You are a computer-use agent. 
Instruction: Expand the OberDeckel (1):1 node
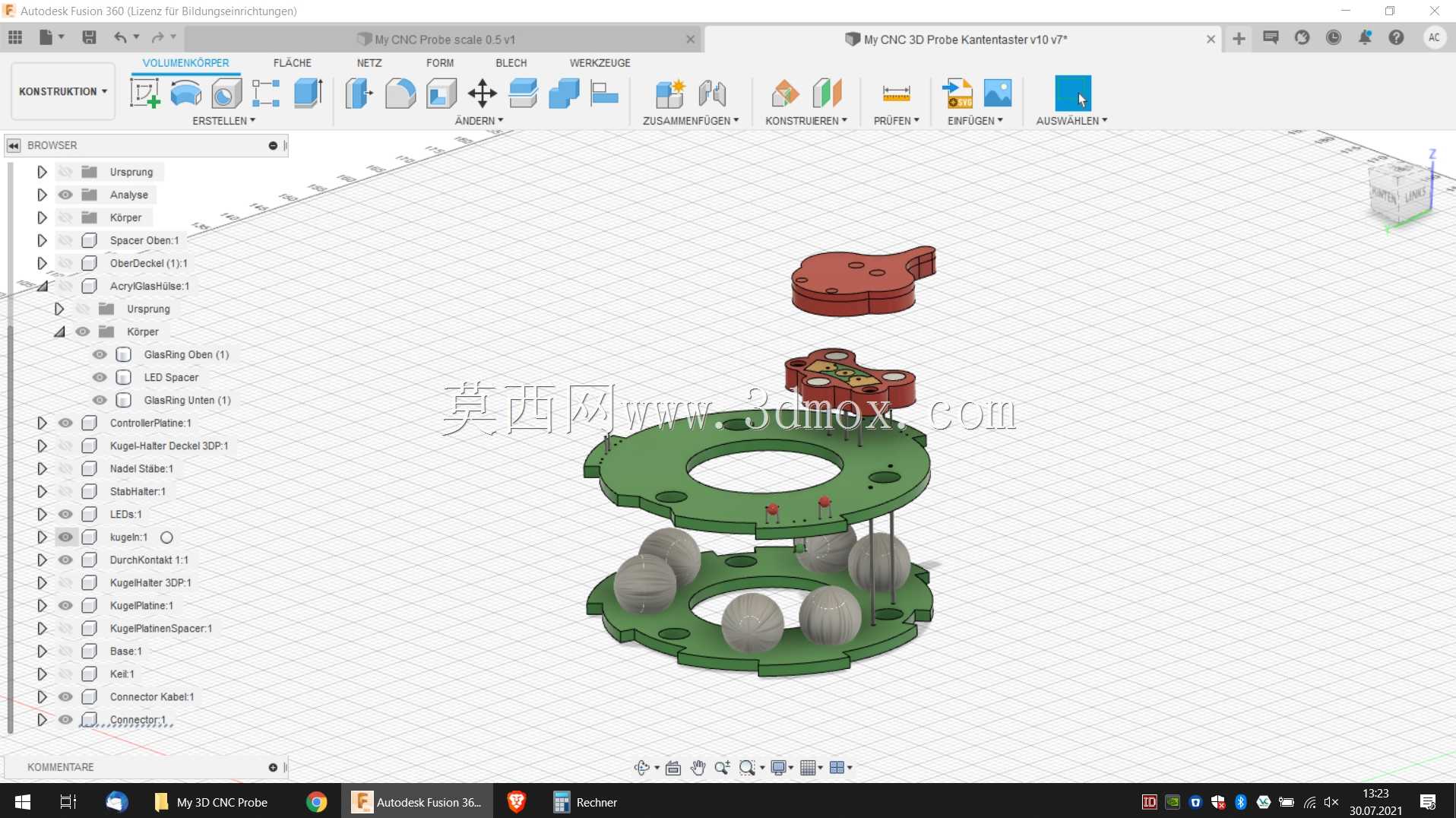click(42, 263)
